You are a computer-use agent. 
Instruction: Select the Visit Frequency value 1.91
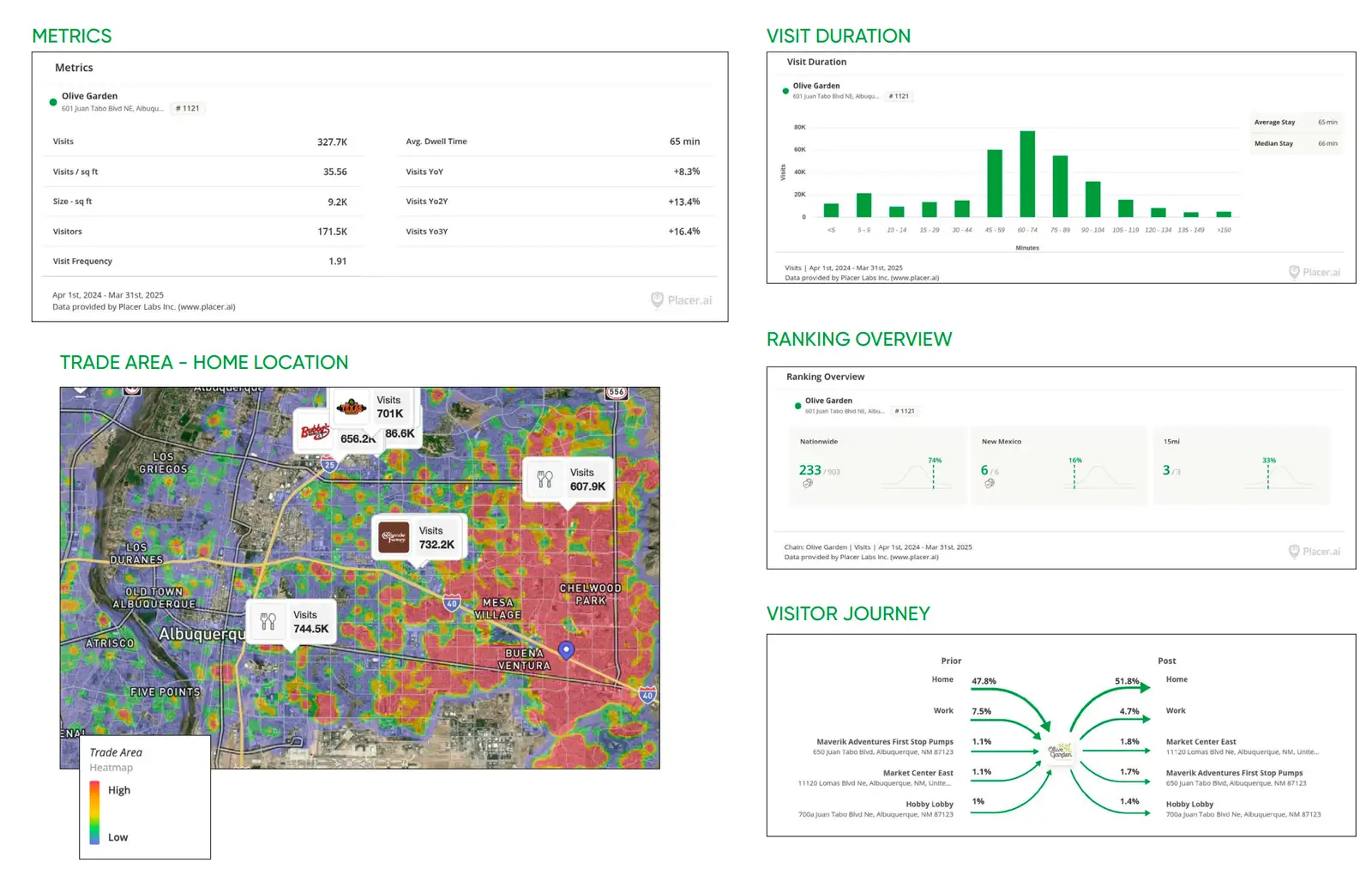[338, 262]
